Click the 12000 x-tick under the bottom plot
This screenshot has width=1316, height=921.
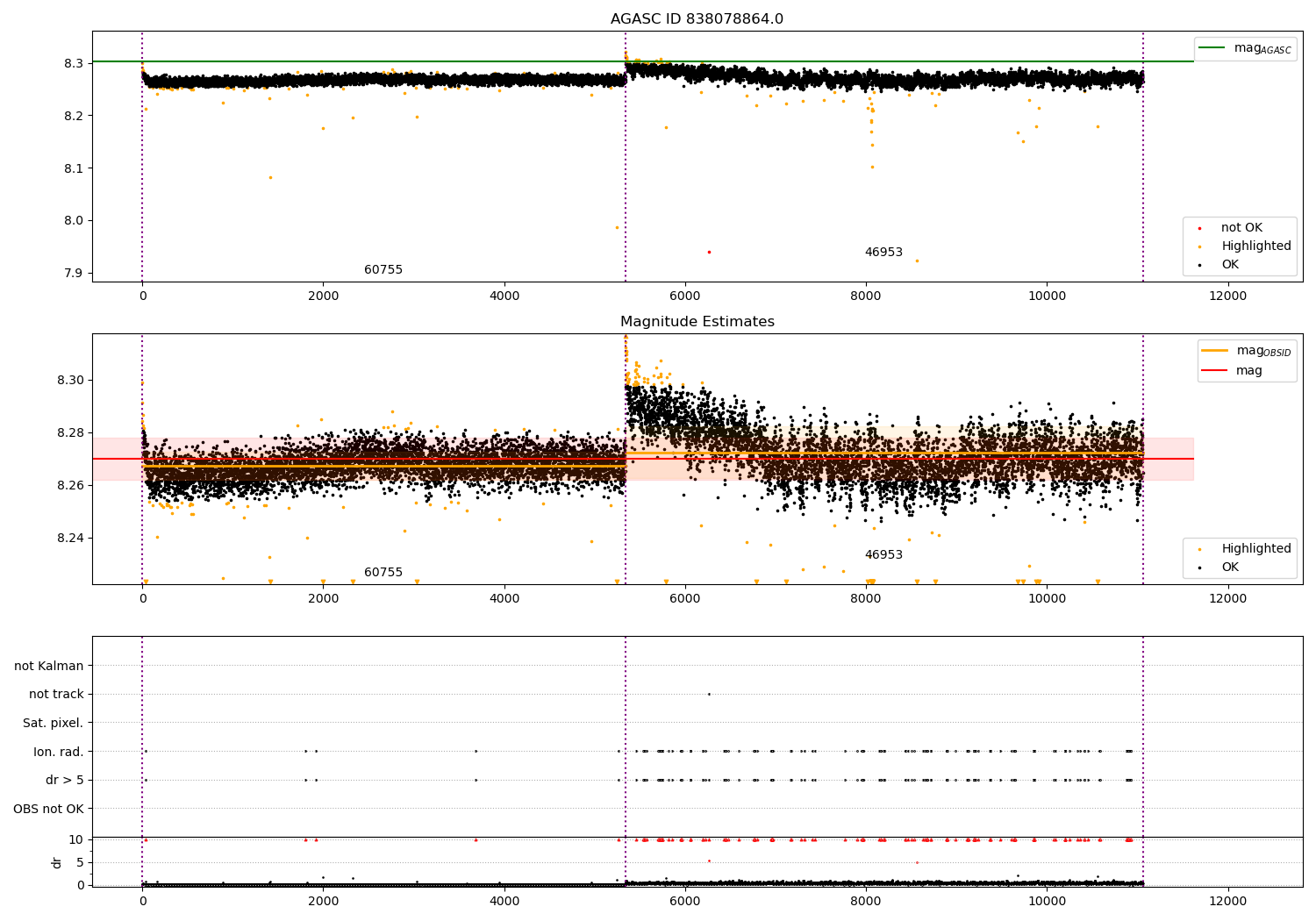click(x=1227, y=902)
